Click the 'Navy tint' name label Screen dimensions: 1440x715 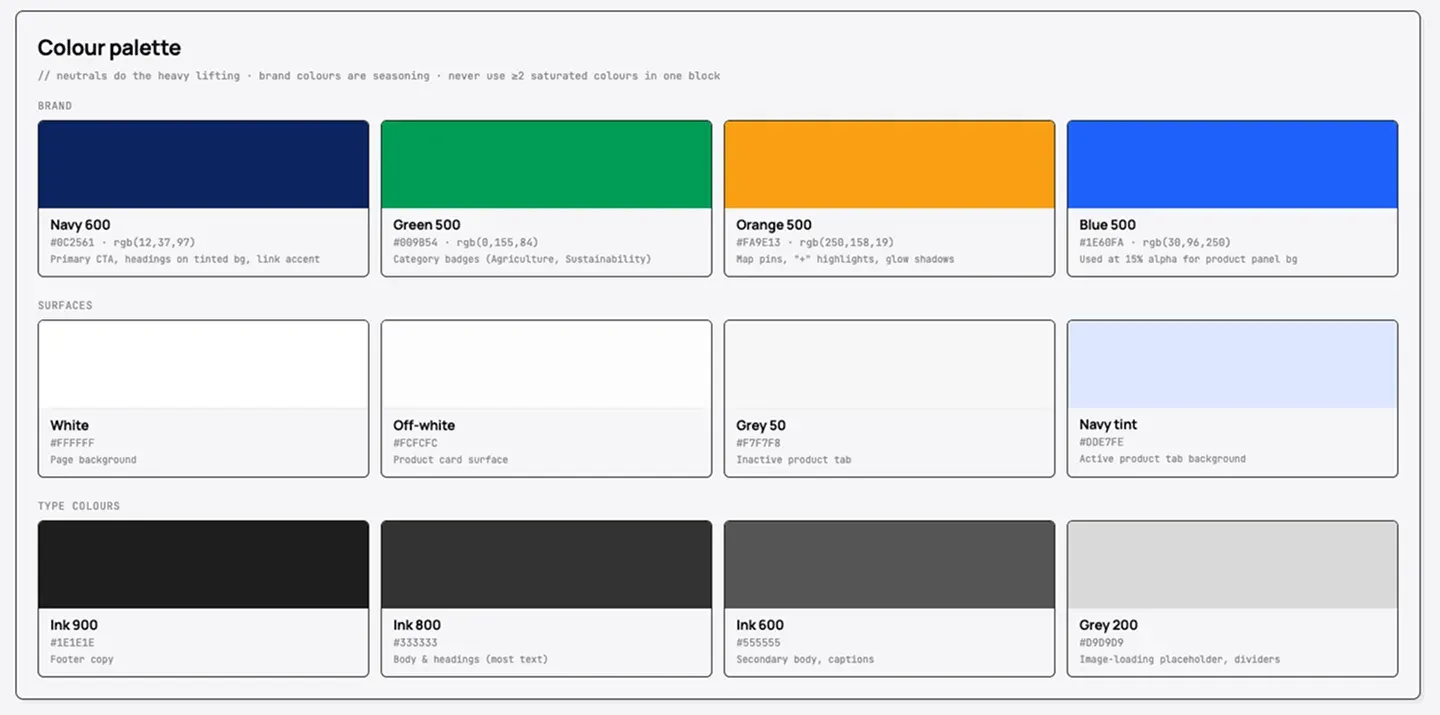point(1108,424)
